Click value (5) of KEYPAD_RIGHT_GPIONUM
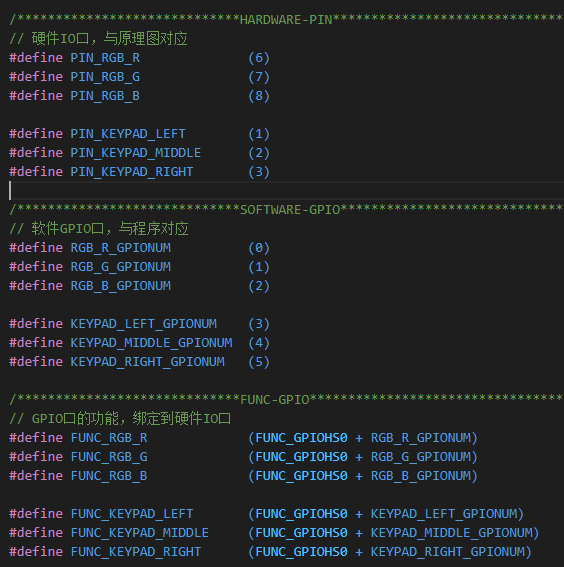Viewport: 564px width, 567px height. coord(259,362)
